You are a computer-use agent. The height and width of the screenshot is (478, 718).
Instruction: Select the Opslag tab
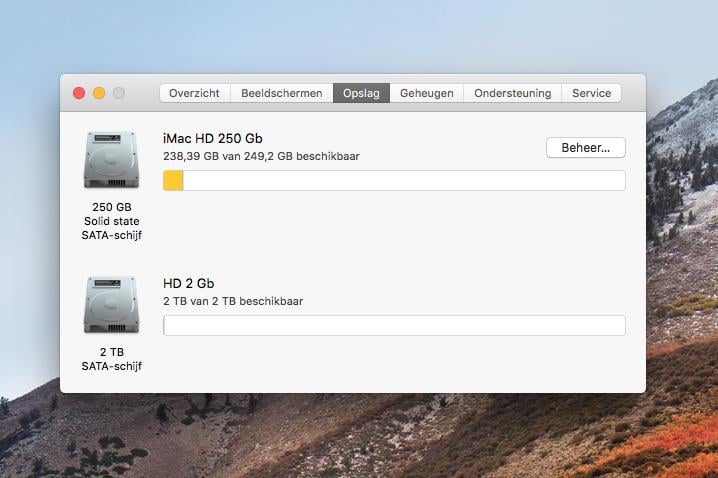[x=361, y=93]
